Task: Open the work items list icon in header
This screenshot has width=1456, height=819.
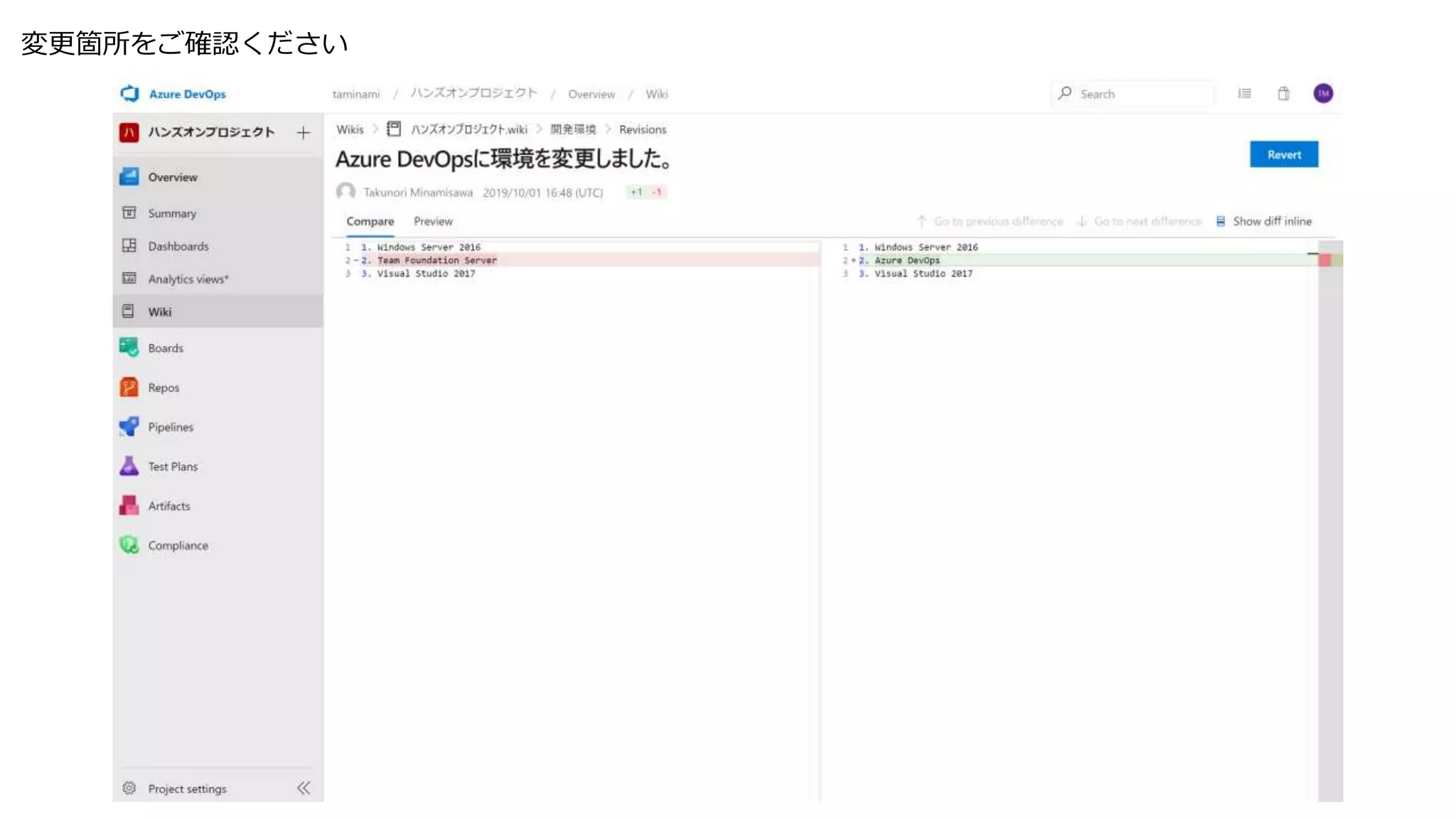Action: pyautogui.click(x=1244, y=93)
